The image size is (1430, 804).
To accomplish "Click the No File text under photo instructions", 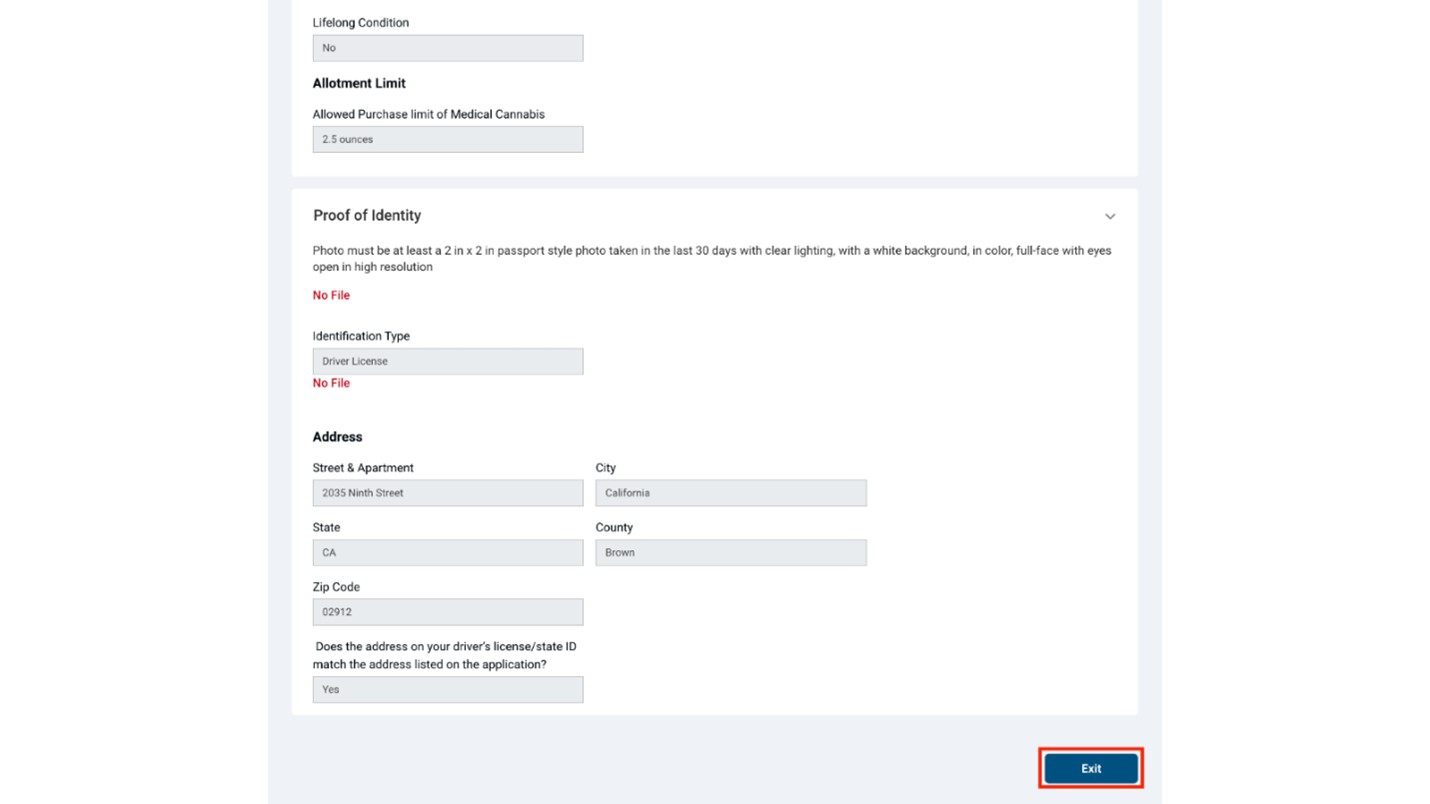I will click(331, 295).
